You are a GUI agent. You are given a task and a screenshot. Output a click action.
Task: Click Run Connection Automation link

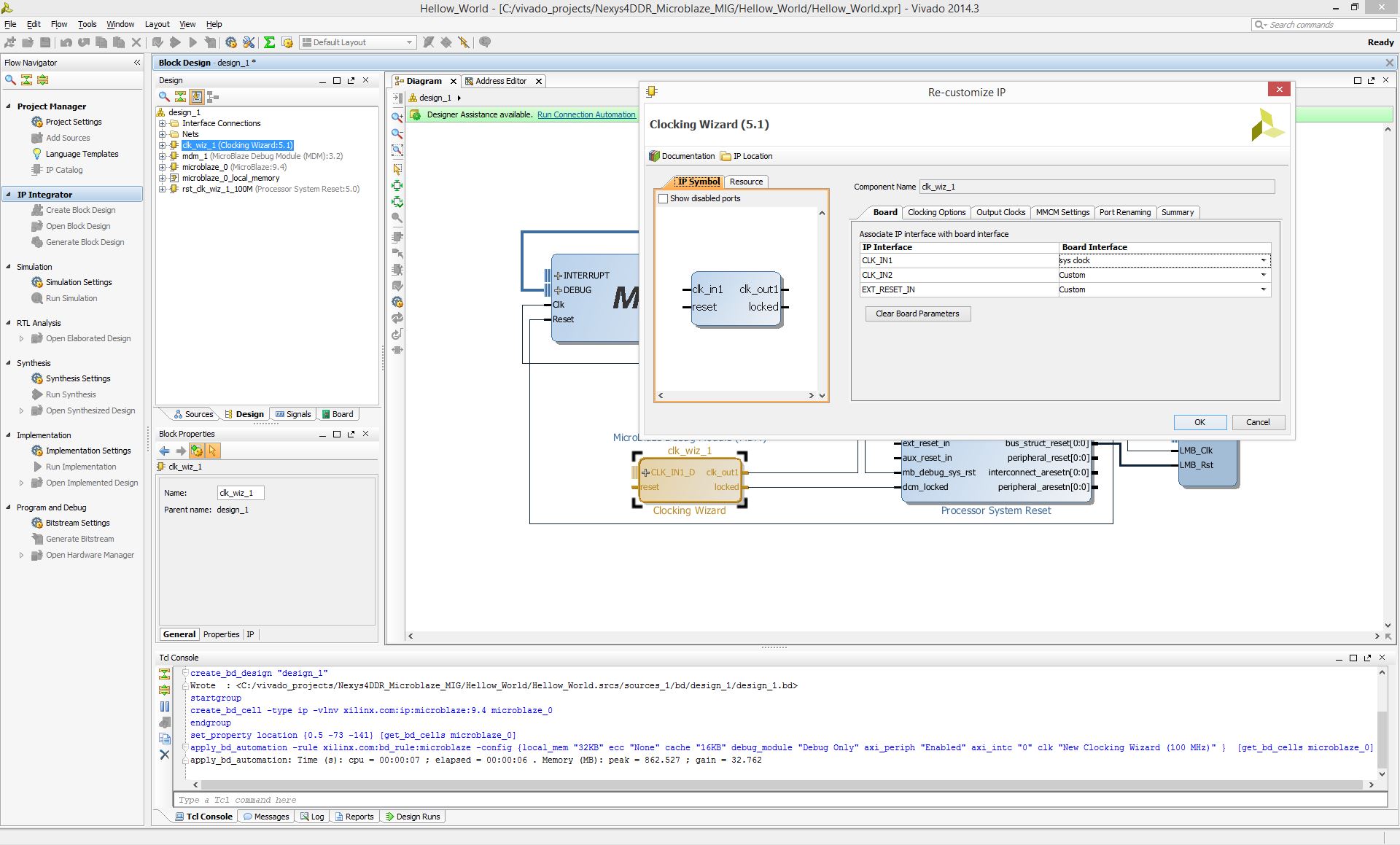(x=586, y=114)
